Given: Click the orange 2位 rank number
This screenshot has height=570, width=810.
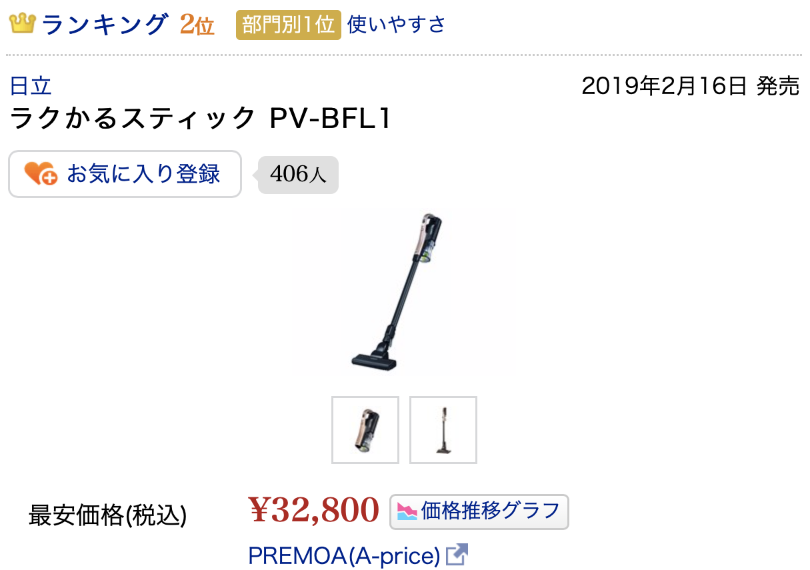Looking at the screenshot, I should (x=197, y=24).
